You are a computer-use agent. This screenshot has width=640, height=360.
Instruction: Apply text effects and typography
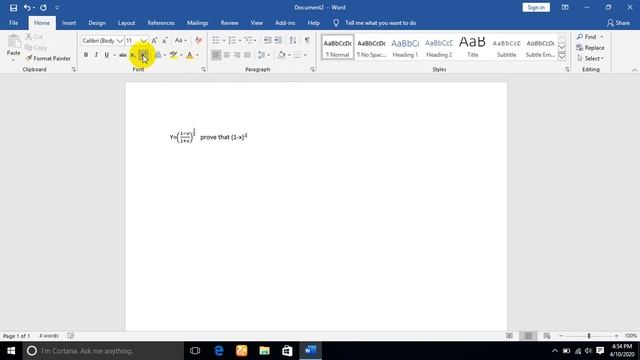tap(158, 55)
